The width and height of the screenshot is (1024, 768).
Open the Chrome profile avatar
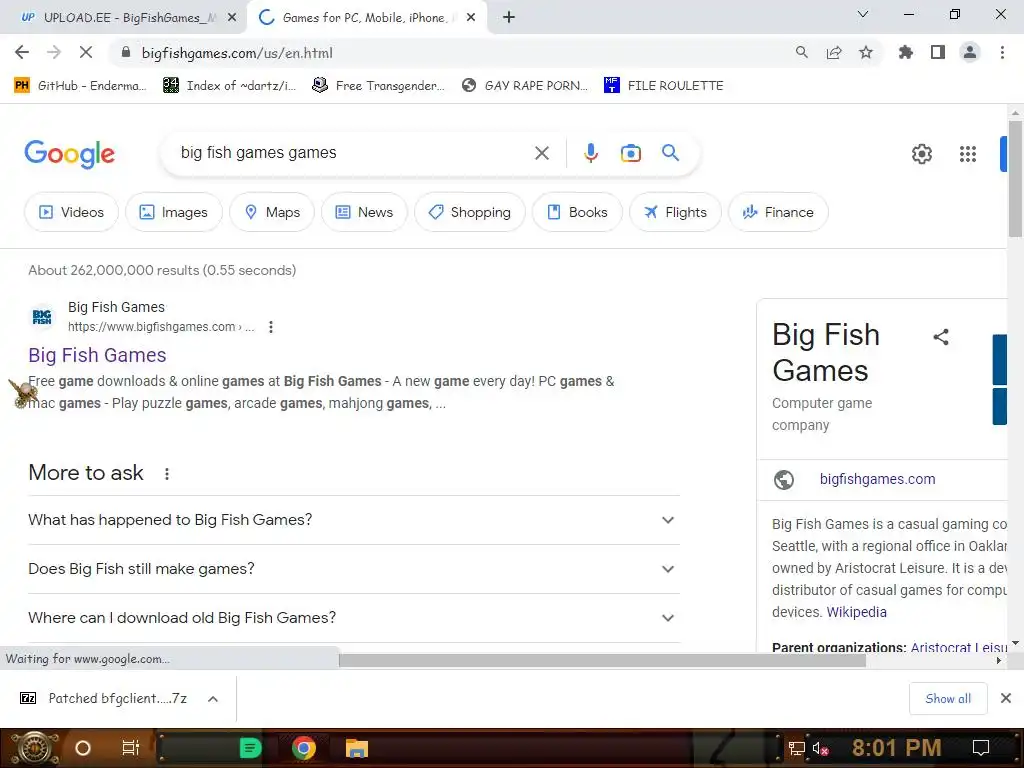970,52
